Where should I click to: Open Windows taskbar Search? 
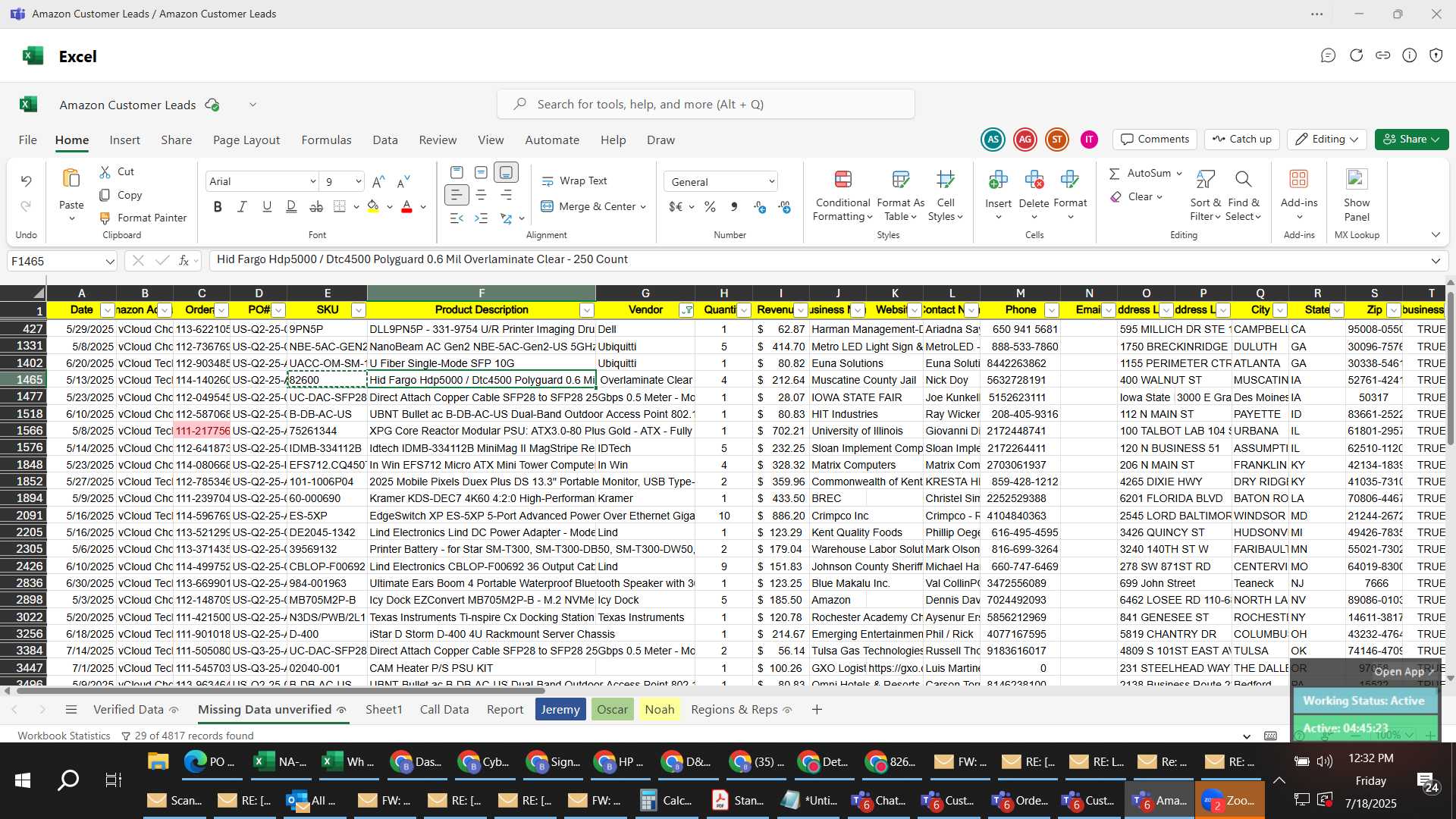(x=68, y=780)
